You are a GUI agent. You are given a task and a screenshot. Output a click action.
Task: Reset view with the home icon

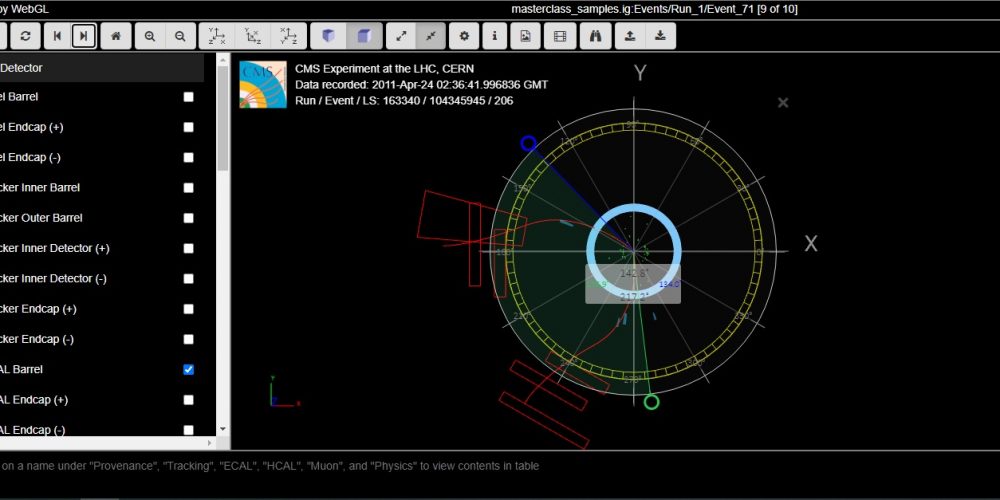(x=116, y=37)
